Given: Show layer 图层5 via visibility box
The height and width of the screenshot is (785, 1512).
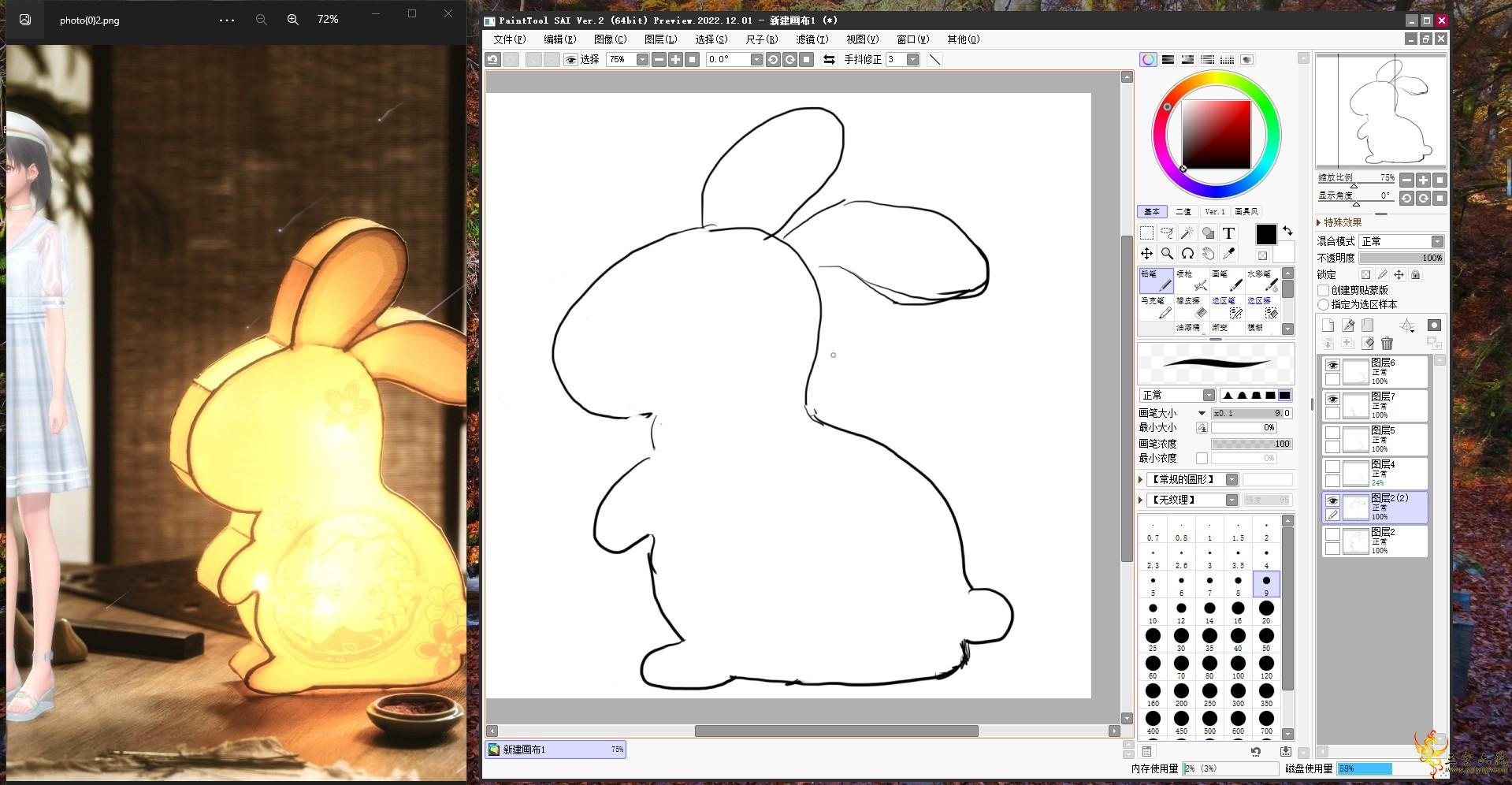Looking at the screenshot, I should [1332, 433].
